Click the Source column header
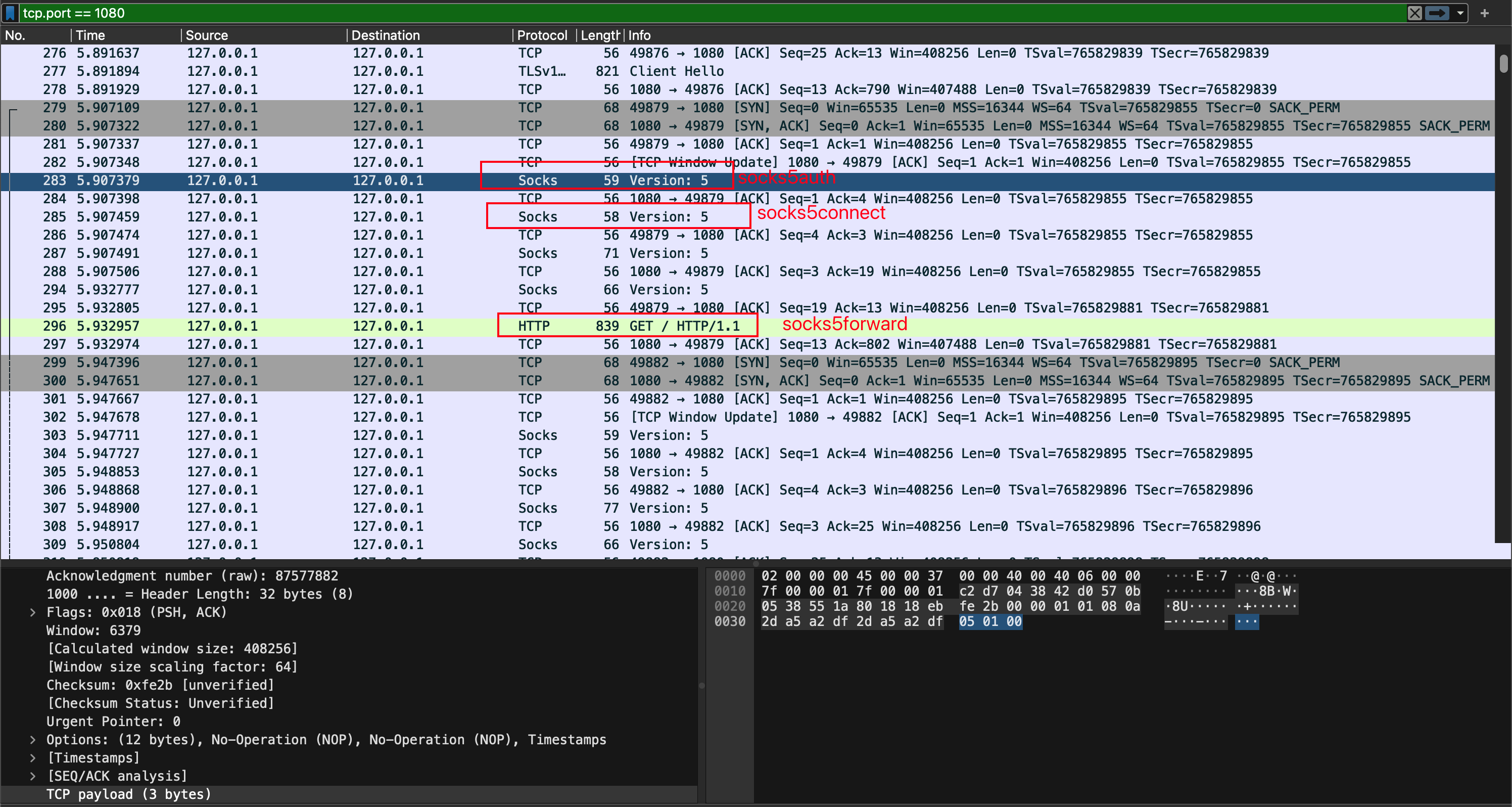Image resolution: width=1512 pixels, height=807 pixels. coord(207,35)
